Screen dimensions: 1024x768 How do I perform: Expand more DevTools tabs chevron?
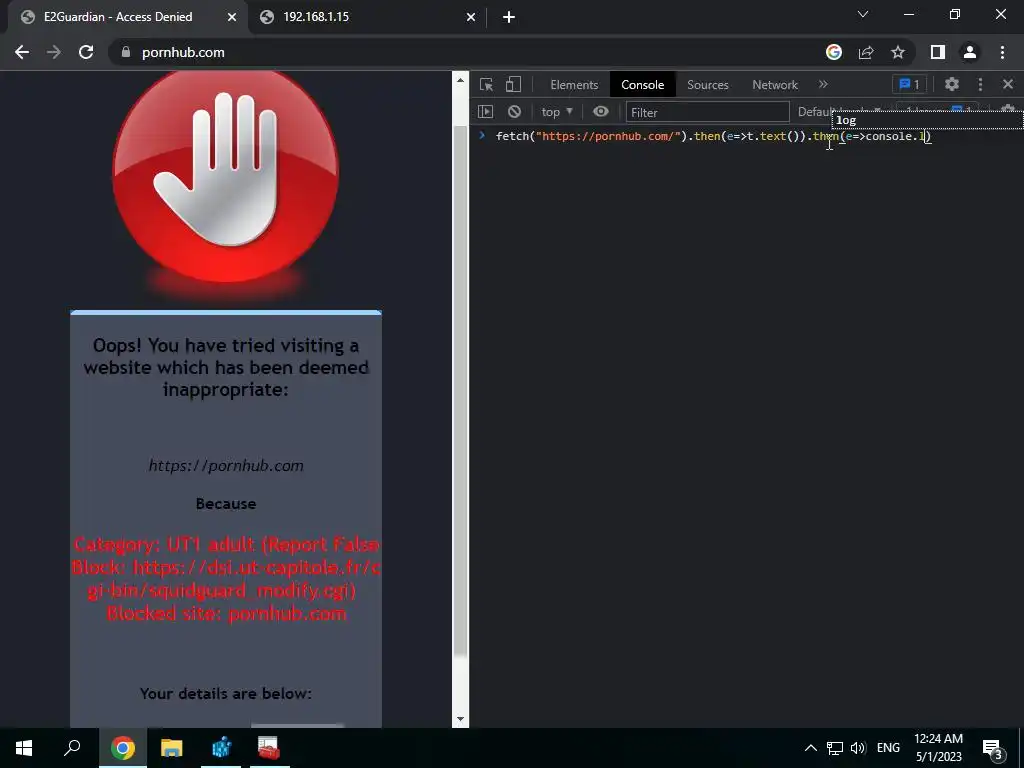point(824,84)
